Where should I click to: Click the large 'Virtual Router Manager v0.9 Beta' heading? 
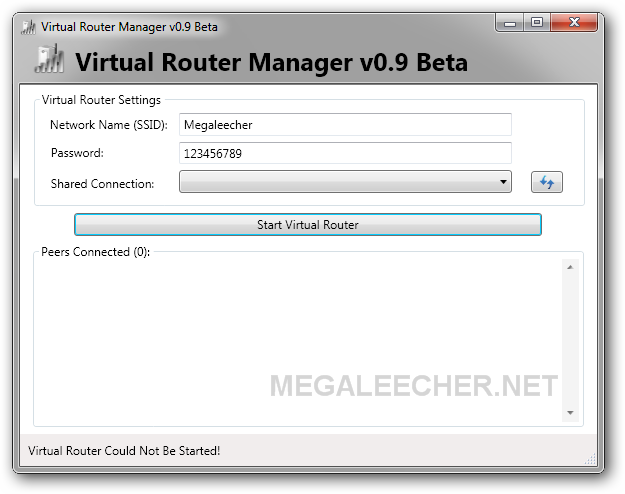point(271,62)
